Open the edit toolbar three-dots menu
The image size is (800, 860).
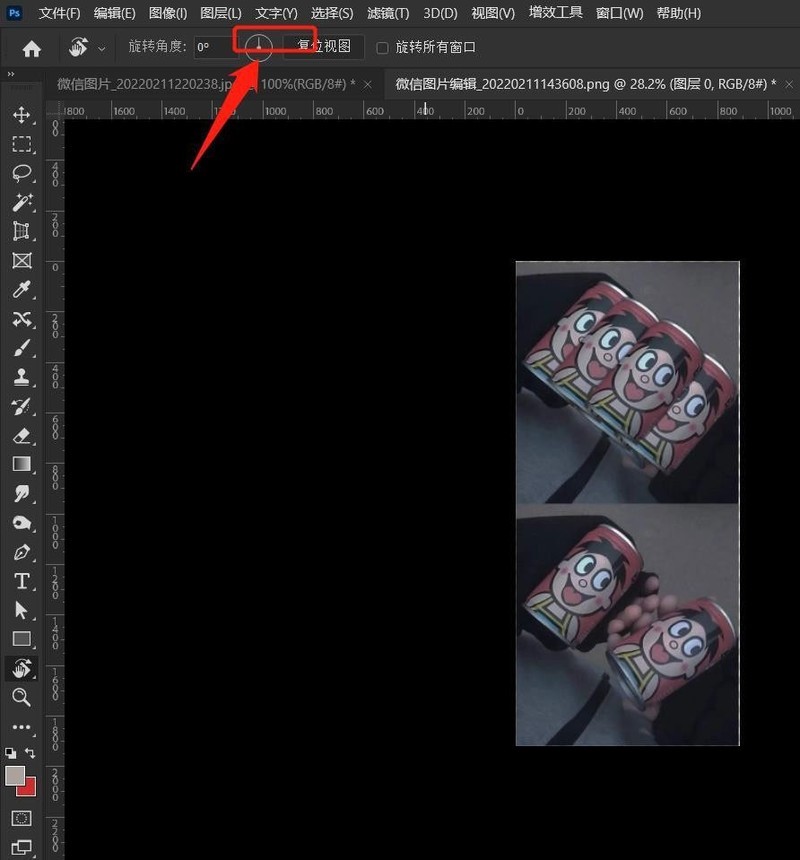(21, 727)
